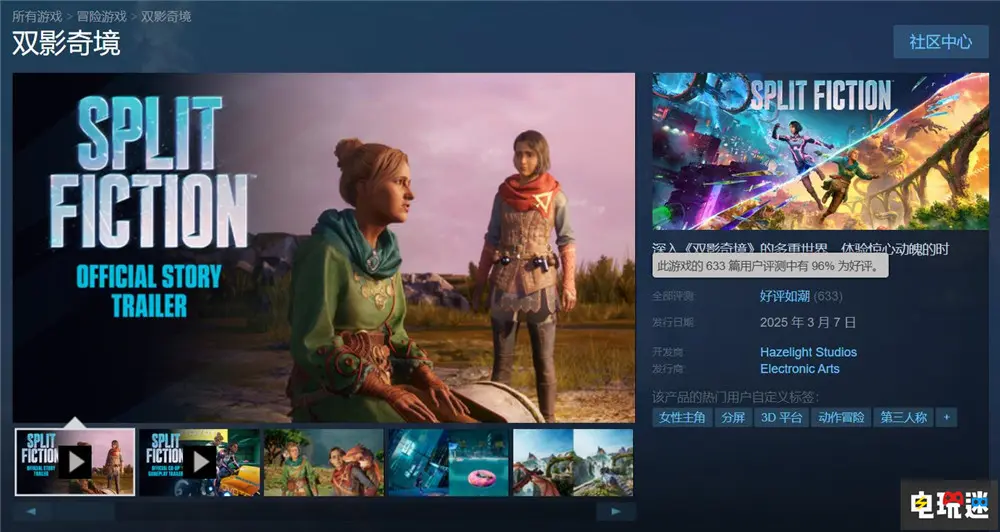Select 双影奇境 in the breadcrumb

point(166,16)
